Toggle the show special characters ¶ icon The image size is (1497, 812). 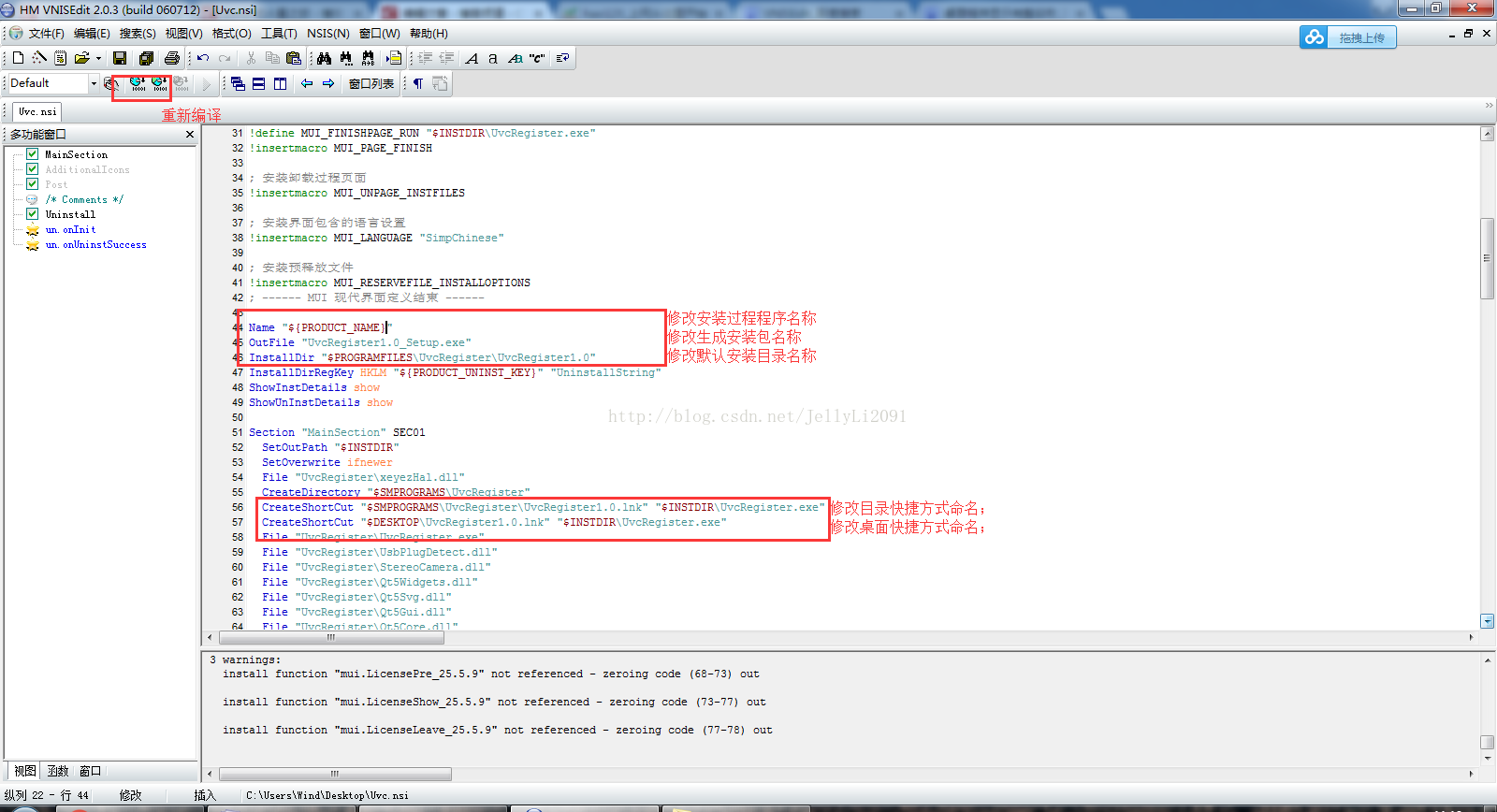(x=418, y=83)
